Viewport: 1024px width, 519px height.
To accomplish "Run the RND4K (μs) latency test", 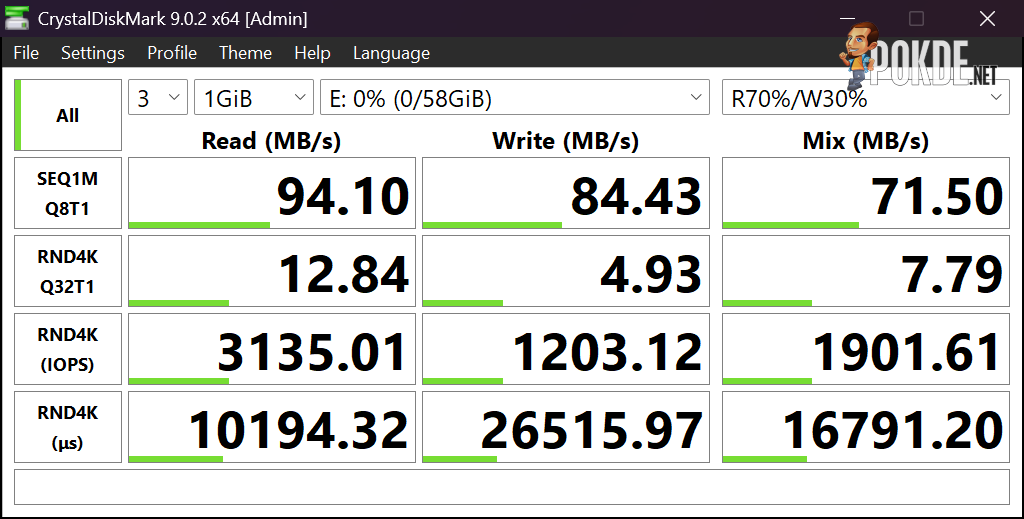I will [68, 427].
